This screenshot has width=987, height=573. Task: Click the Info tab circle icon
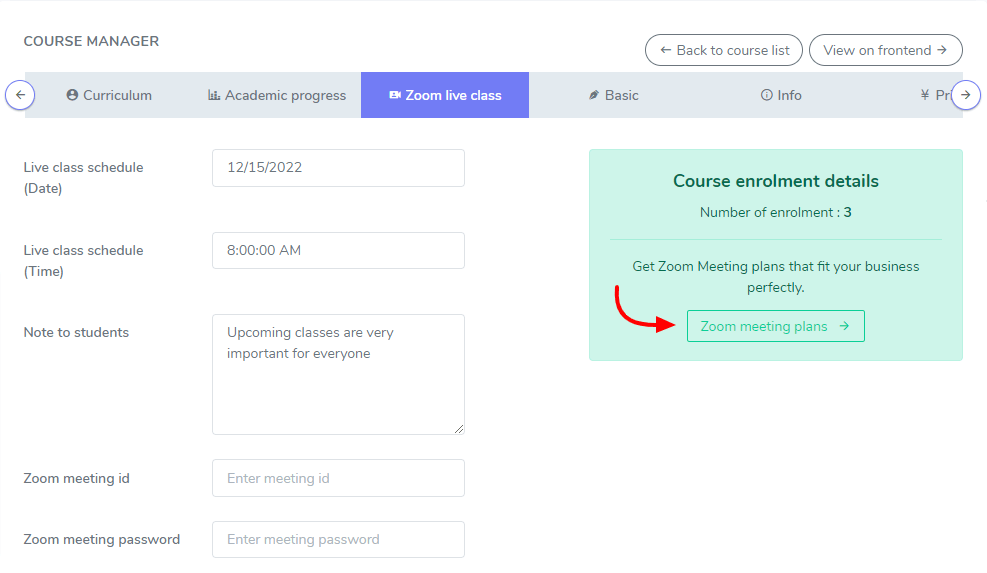(x=767, y=96)
